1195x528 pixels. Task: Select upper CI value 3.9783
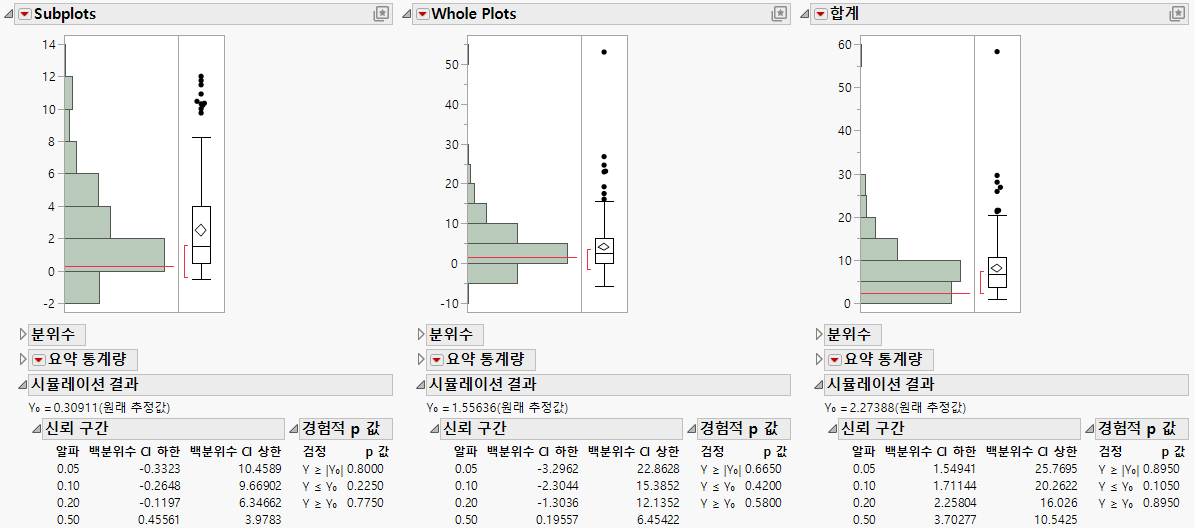[x=263, y=520]
